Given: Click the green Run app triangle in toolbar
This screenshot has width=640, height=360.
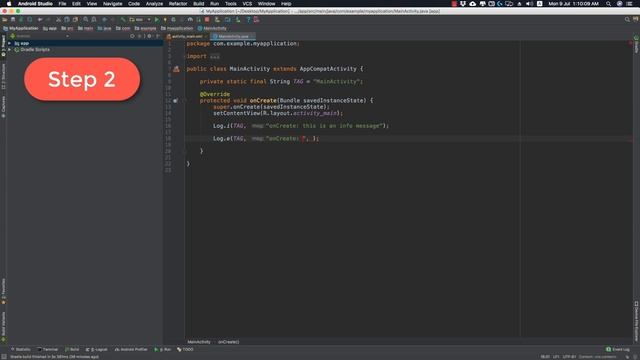Looking at the screenshot, I should pyautogui.click(x=157, y=20).
